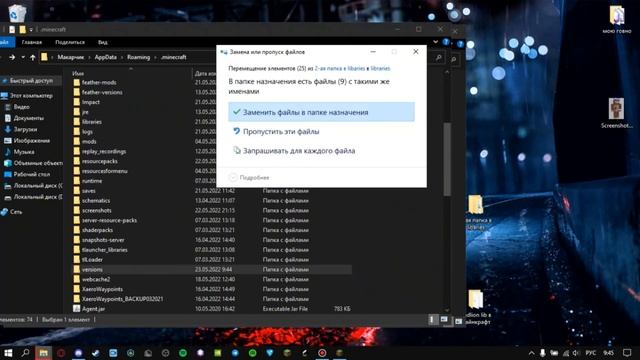This screenshot has width=640, height=360.
Task: Open the recent locations dropdown arrow
Action: click(23, 58)
